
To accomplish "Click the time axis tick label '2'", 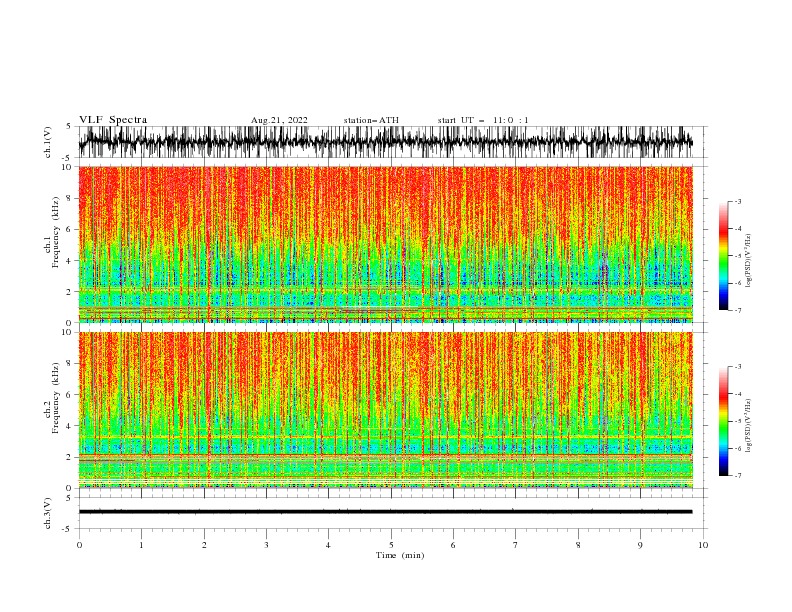I will coord(204,545).
